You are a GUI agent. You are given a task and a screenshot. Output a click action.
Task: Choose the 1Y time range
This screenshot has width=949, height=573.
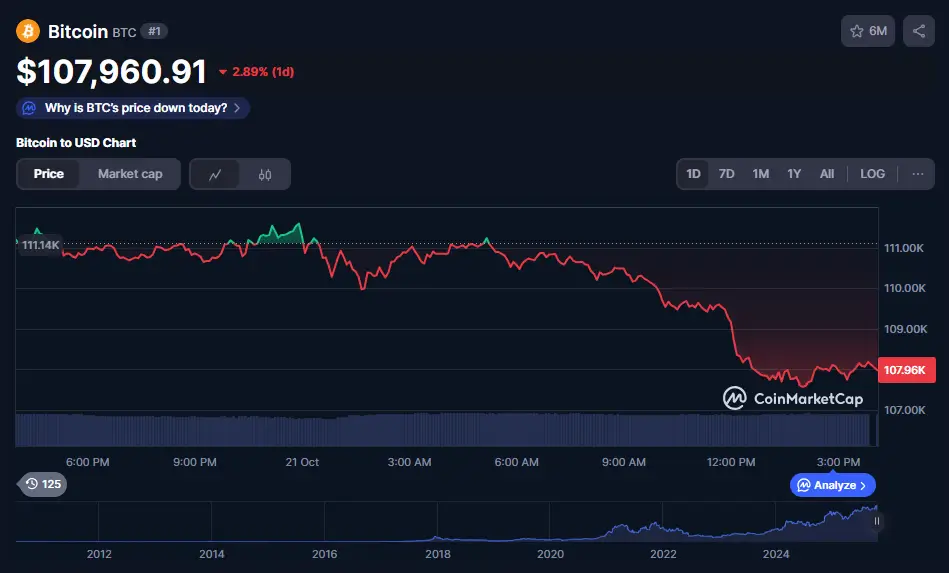pyautogui.click(x=794, y=174)
